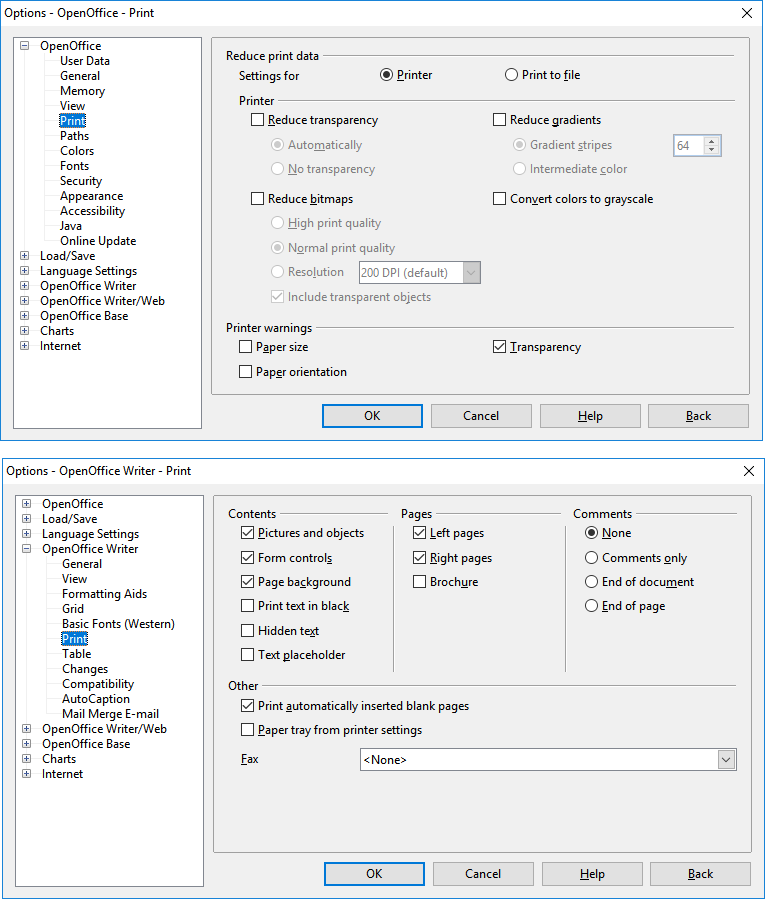Open the Fax dropdown list

coord(726,760)
